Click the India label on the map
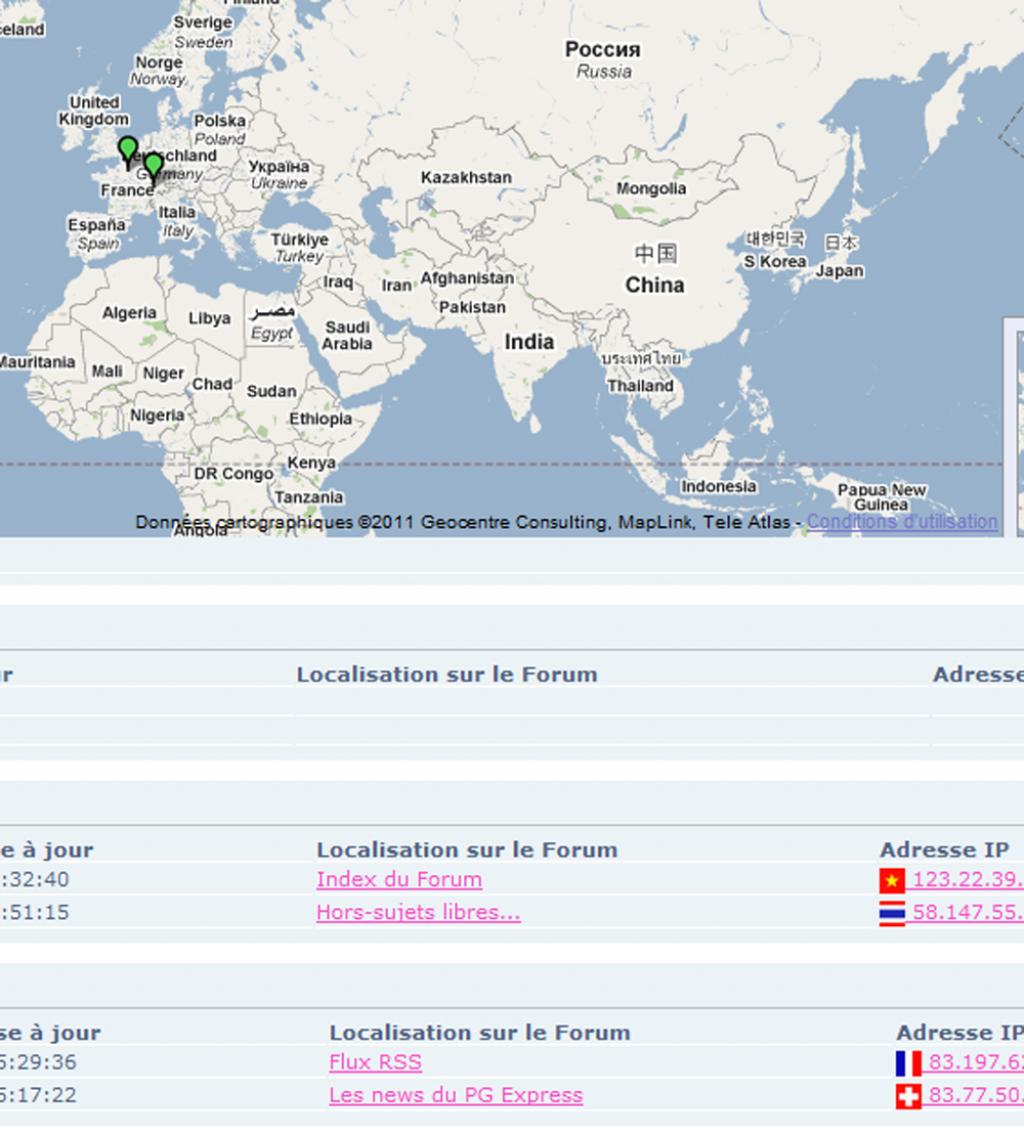The image size is (1024, 1135). (529, 342)
